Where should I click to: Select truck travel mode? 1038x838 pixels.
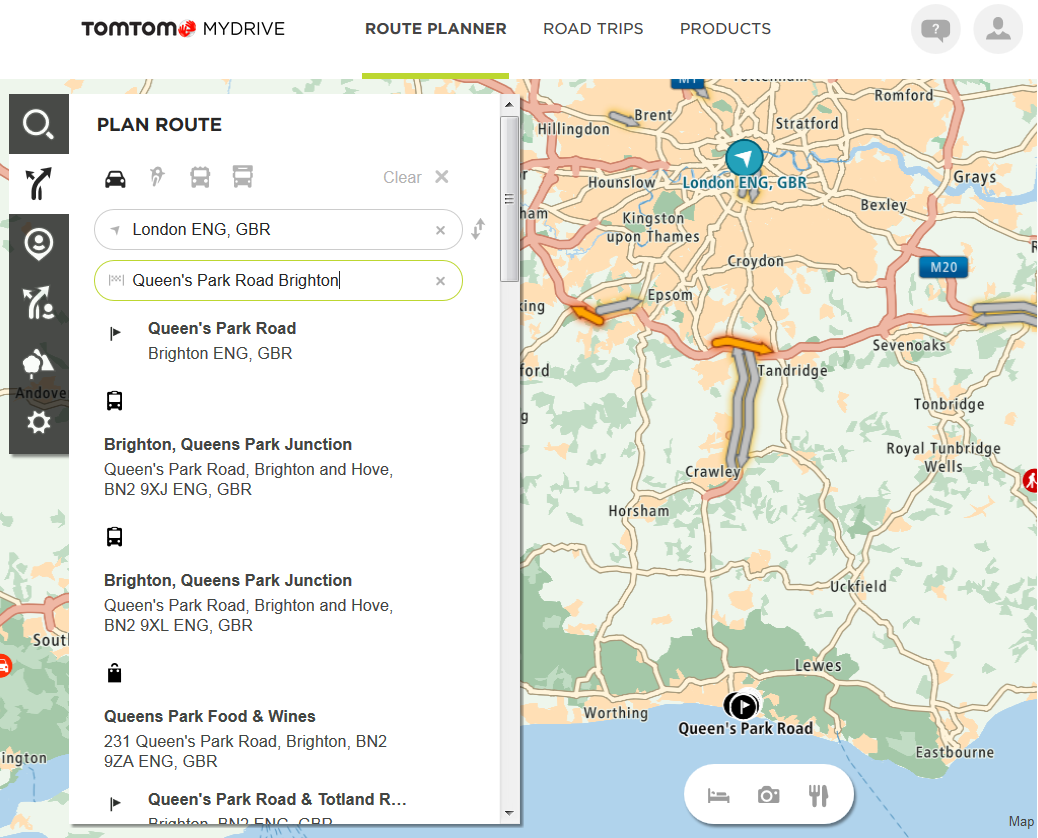[x=242, y=177]
